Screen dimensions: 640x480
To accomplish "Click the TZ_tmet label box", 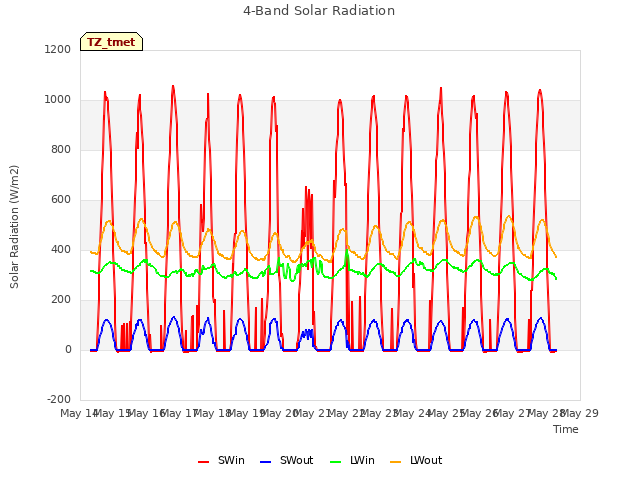I will pyautogui.click(x=111, y=42).
